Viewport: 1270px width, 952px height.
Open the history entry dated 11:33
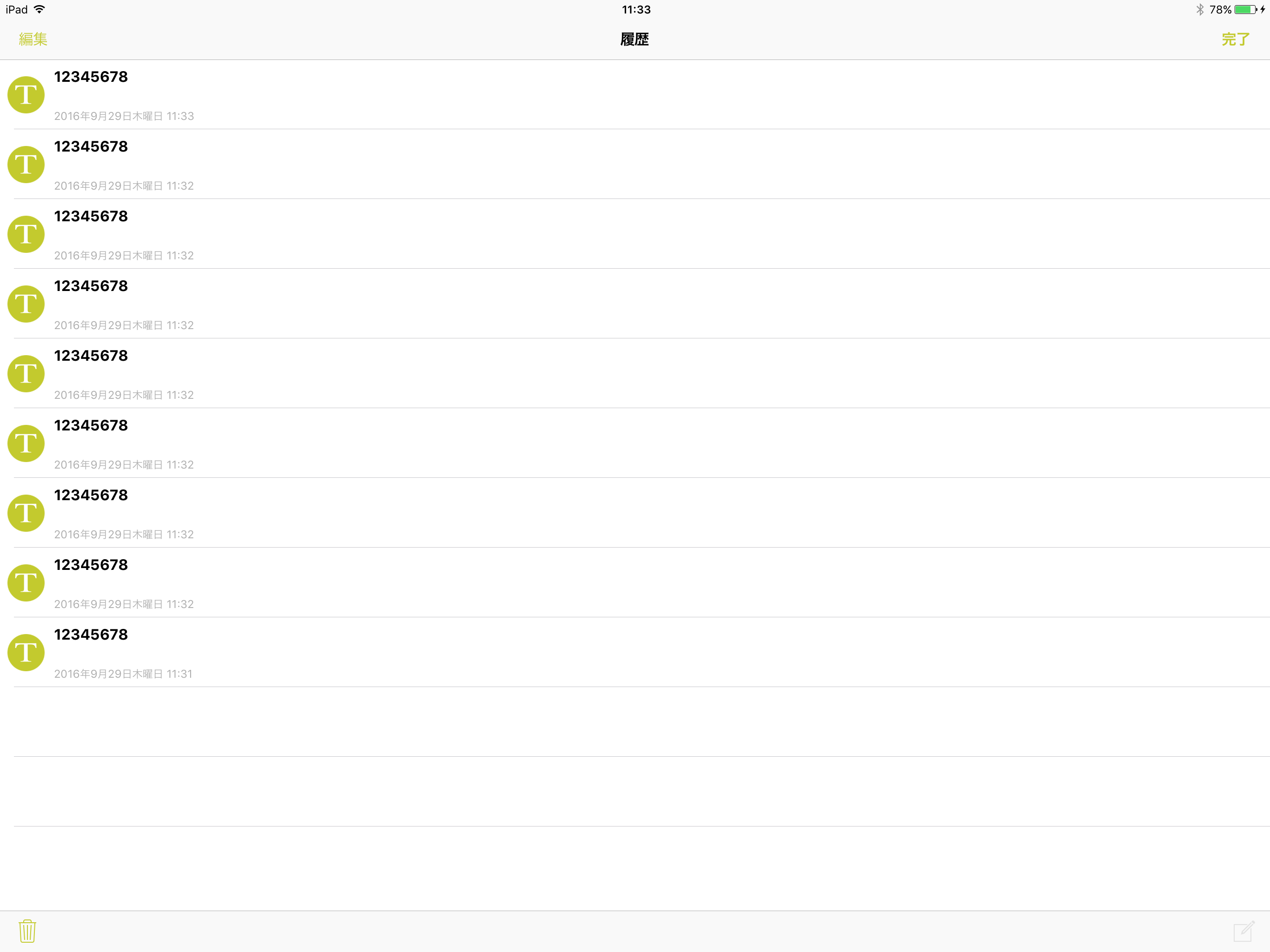click(x=635, y=95)
